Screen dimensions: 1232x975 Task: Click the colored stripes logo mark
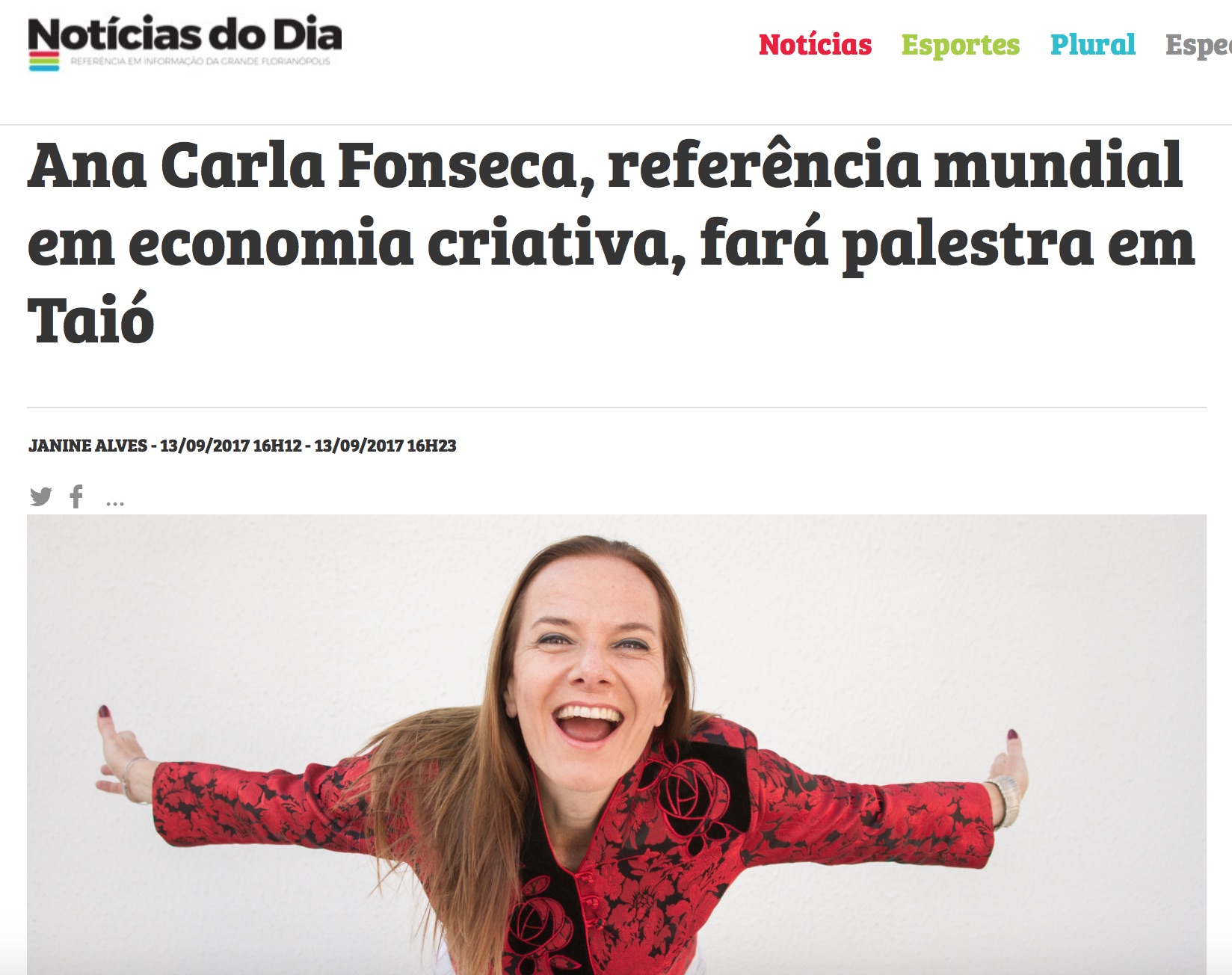[44, 61]
